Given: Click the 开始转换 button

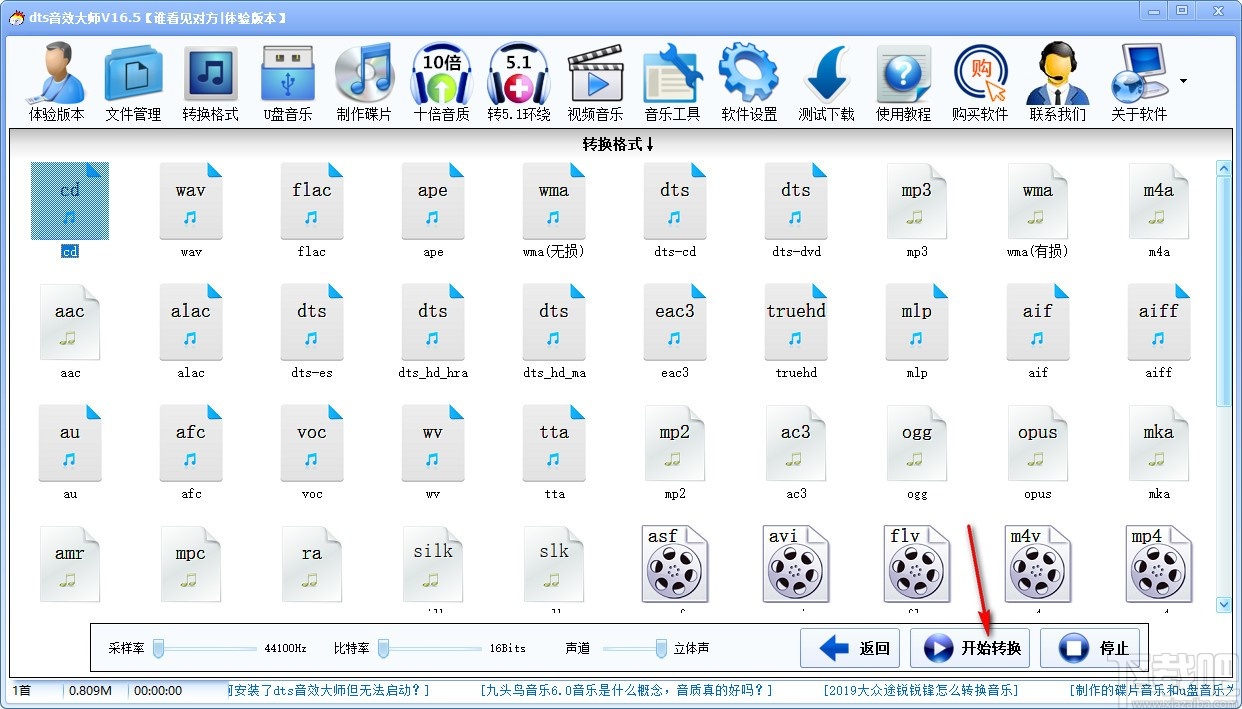Looking at the screenshot, I should point(970,647).
